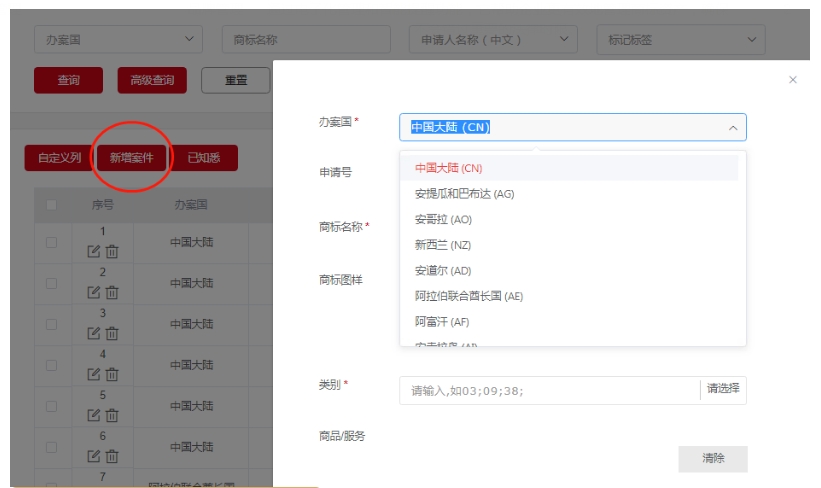Toggle the select-all checkbox in table header
The height and width of the screenshot is (488, 821).
[52, 205]
